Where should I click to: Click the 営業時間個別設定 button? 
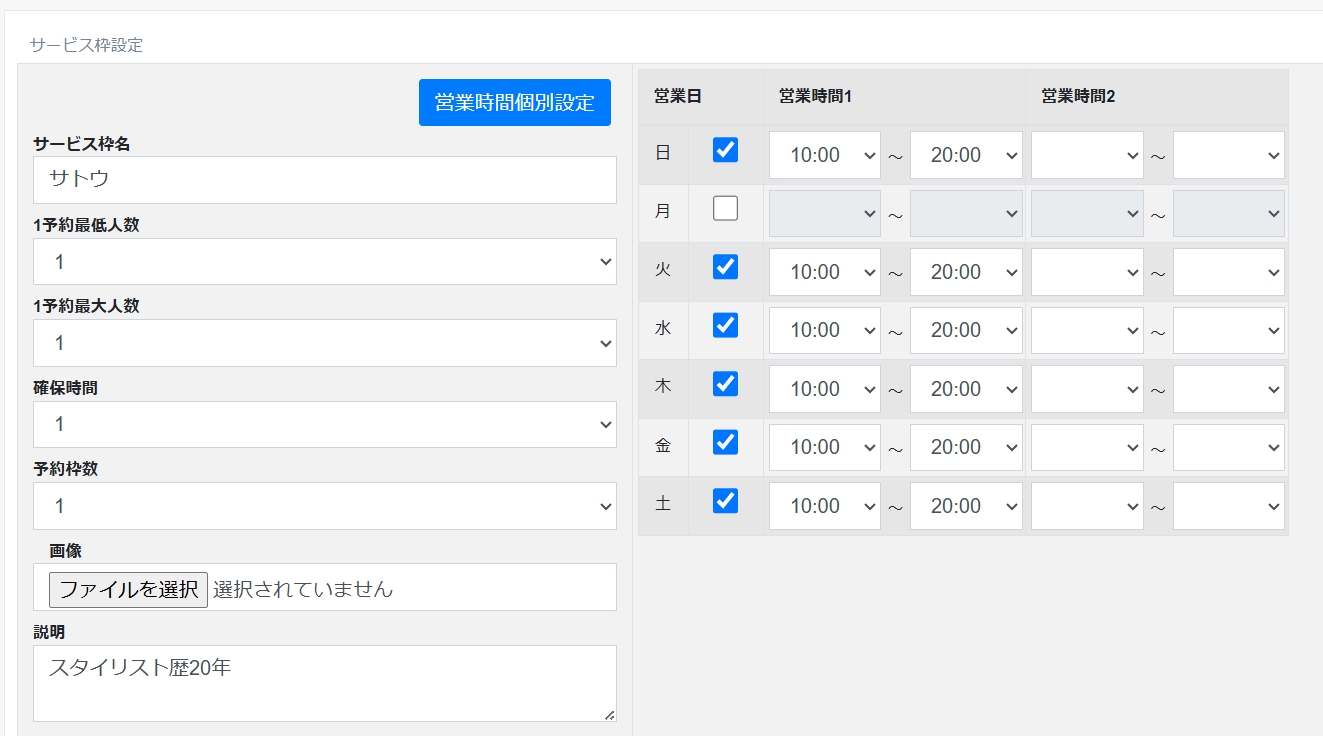click(514, 102)
